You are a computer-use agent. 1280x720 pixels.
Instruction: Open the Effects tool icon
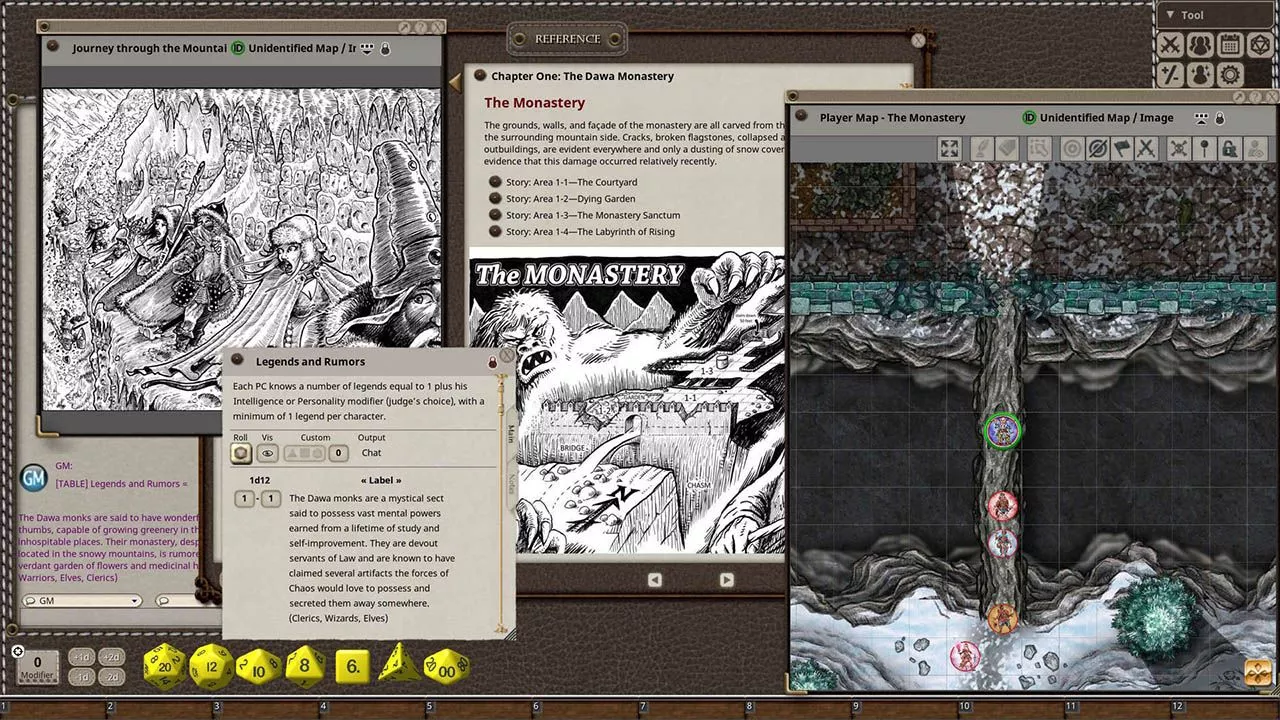point(1201,74)
